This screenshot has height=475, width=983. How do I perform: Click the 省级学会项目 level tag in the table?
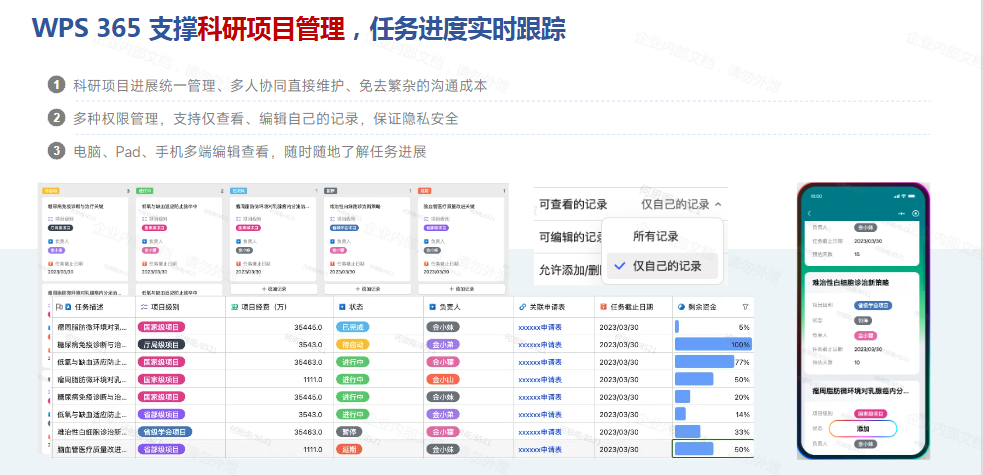point(165,432)
